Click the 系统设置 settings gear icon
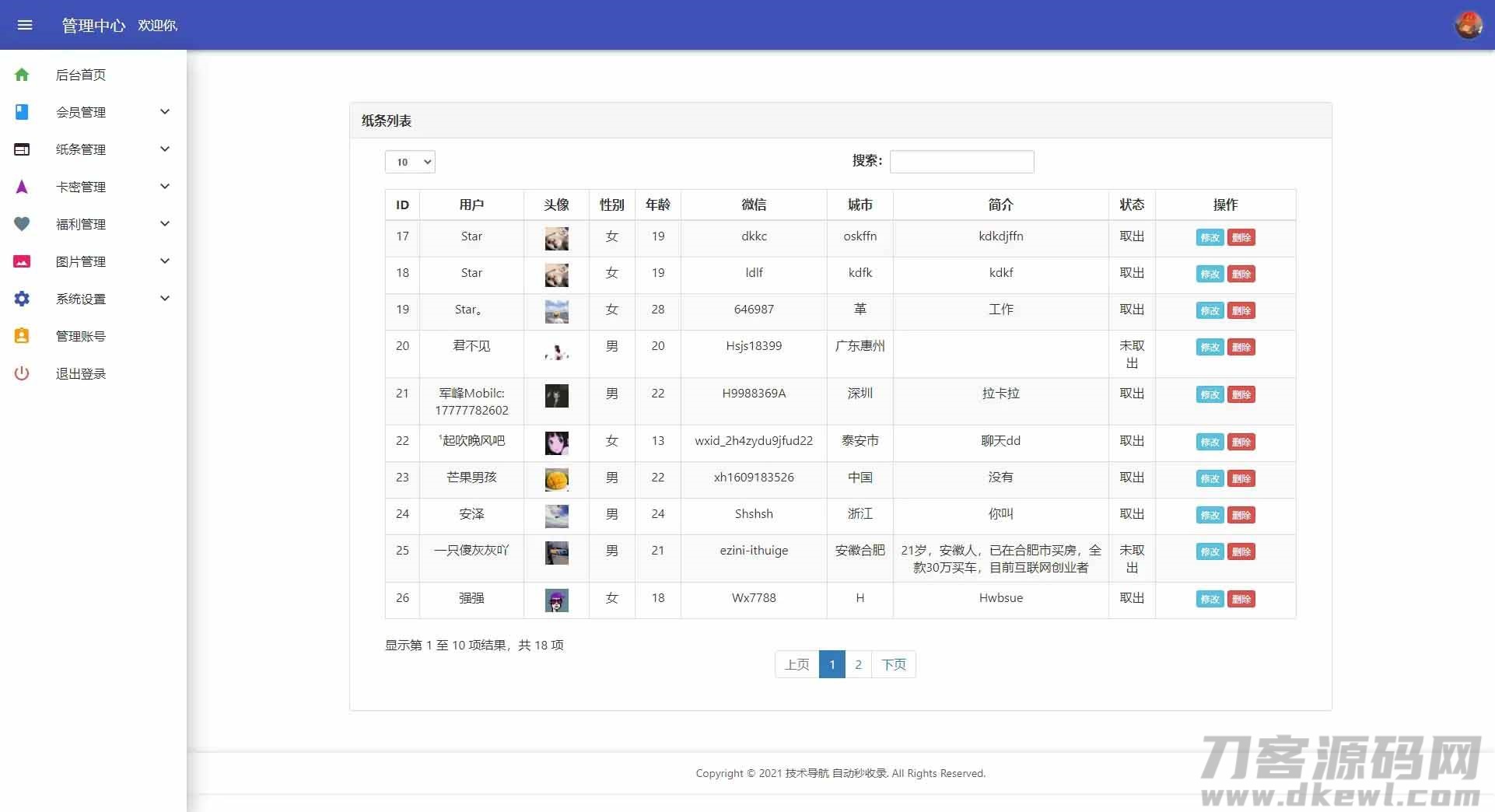Screen dimensions: 1495x812 point(21,298)
